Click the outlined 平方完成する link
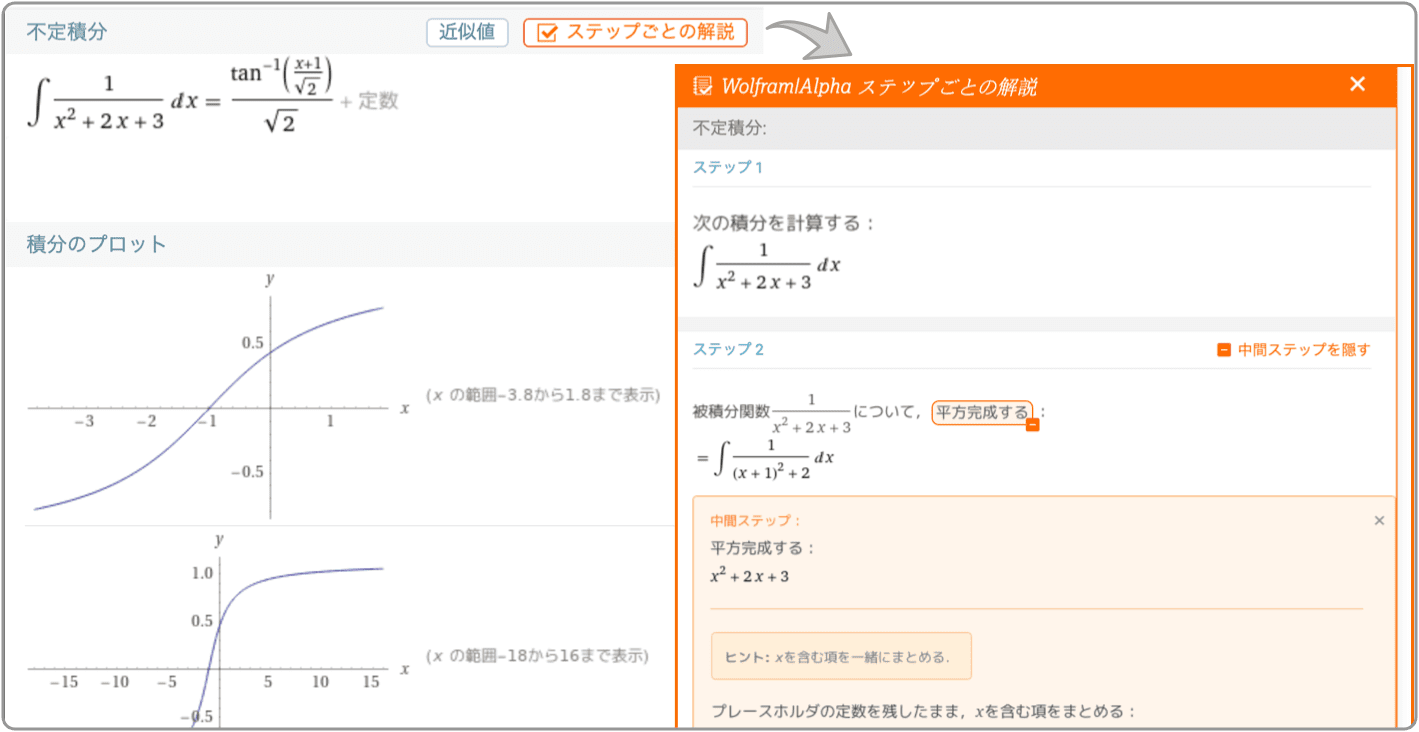1419x732 pixels. 981,412
